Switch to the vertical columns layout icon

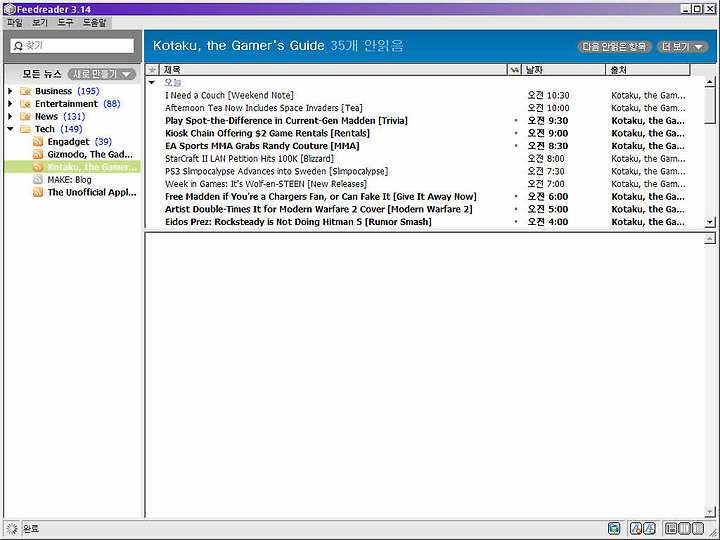[x=684, y=529]
